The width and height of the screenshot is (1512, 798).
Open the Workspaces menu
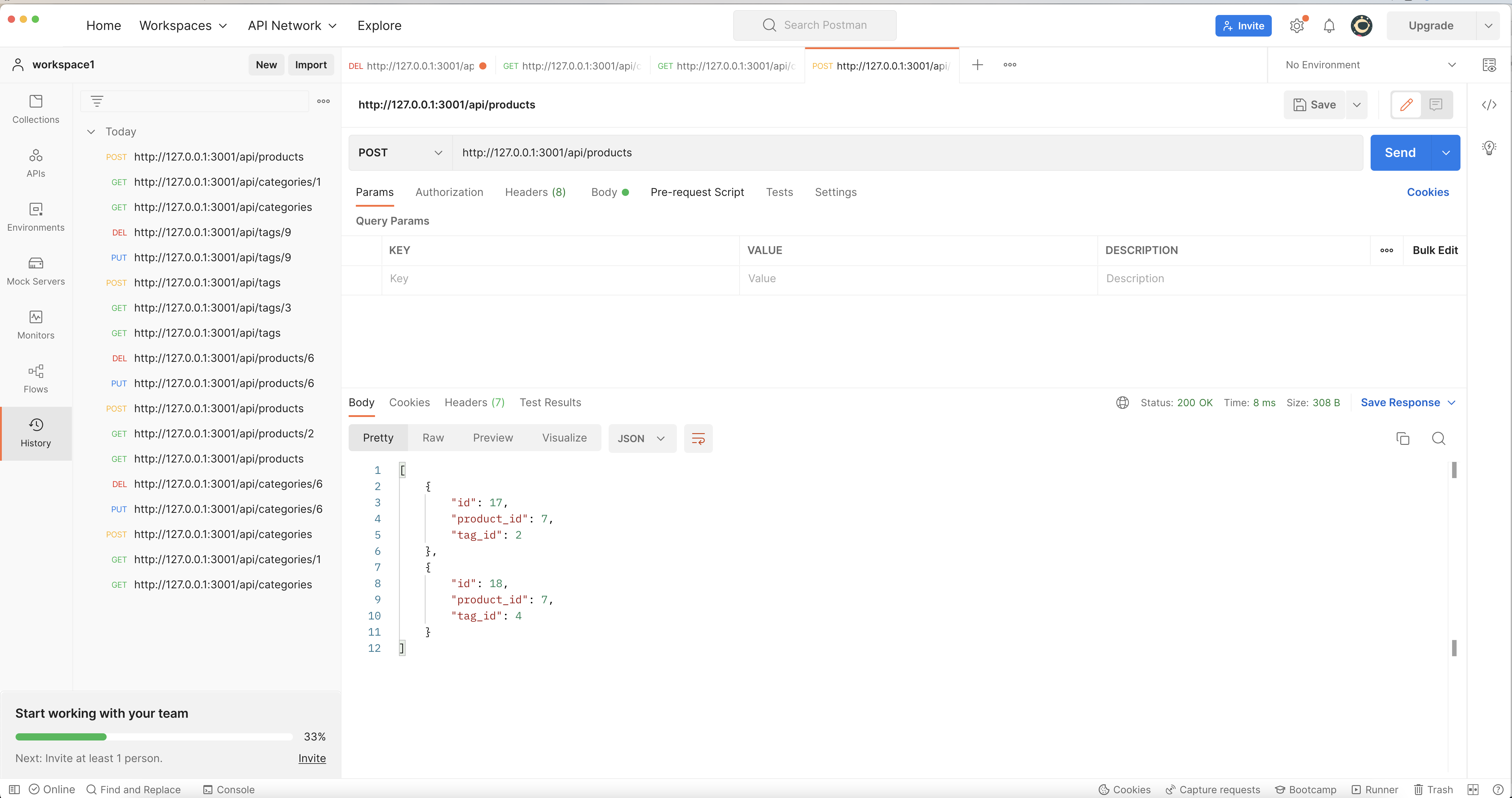(183, 26)
